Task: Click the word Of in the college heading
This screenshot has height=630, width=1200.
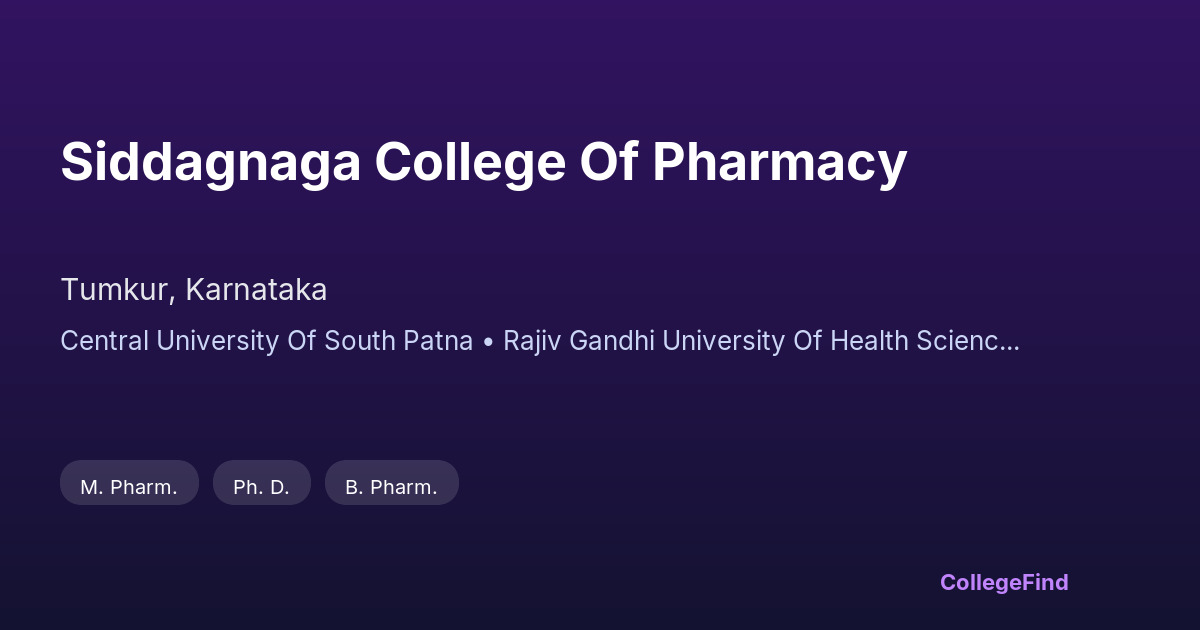Action: [609, 161]
